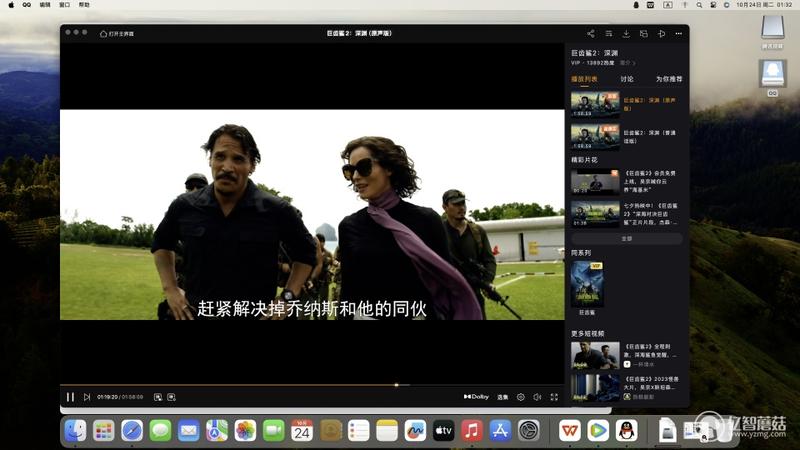This screenshot has height=450, width=800.
Task: Open System Settings from the Dock
Action: point(529,431)
